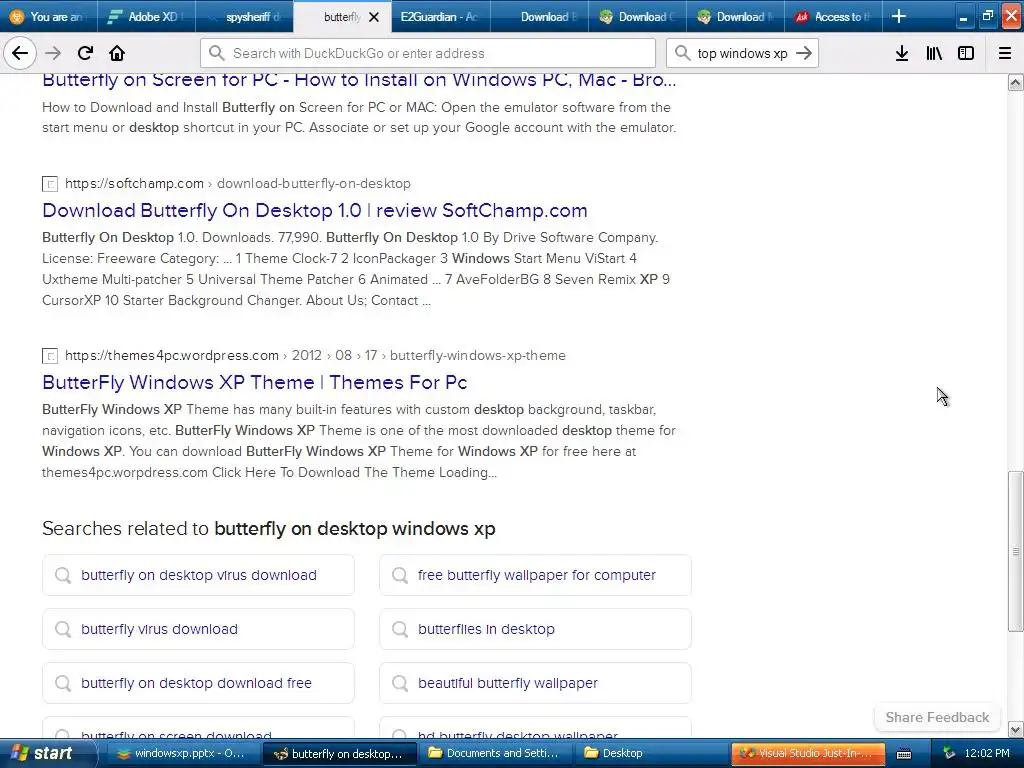Switch to the Adobe XD tab
1024x768 pixels.
click(147, 16)
